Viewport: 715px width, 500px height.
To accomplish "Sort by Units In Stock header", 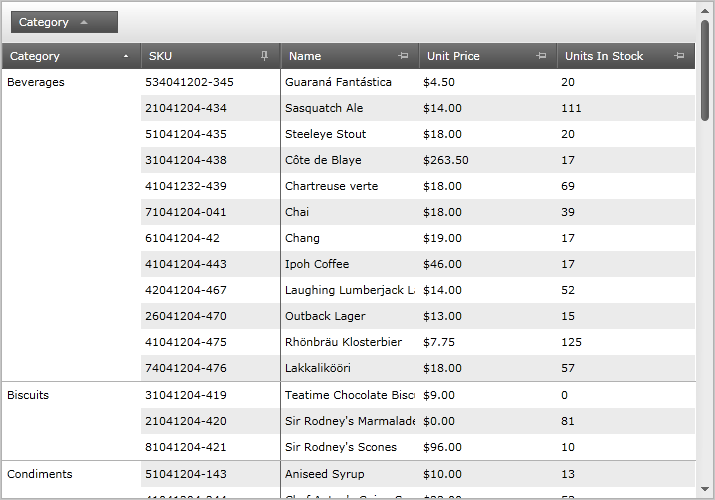I will tap(605, 56).
